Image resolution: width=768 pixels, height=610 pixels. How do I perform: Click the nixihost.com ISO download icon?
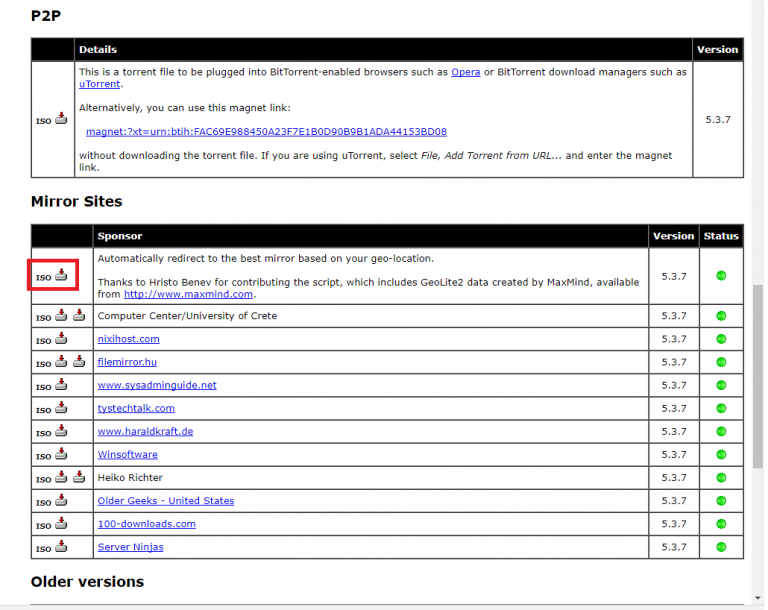61,339
